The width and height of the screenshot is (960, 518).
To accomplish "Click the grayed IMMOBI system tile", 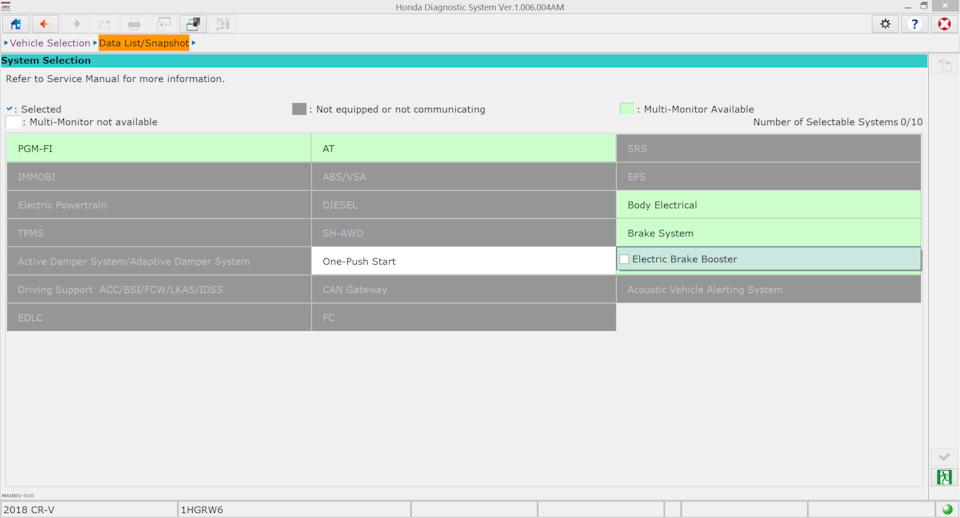I will [159, 177].
